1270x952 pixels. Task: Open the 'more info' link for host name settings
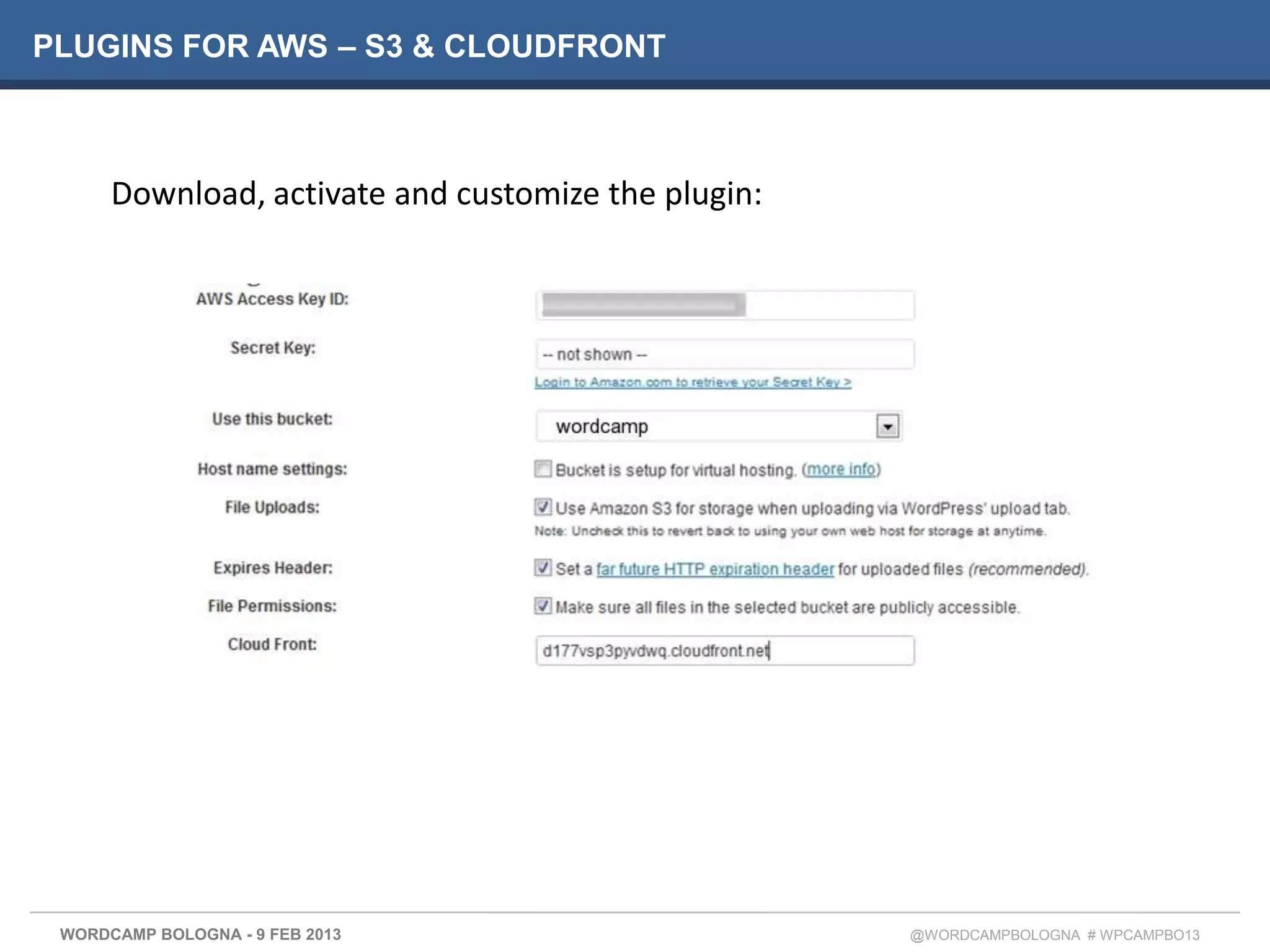coord(841,469)
